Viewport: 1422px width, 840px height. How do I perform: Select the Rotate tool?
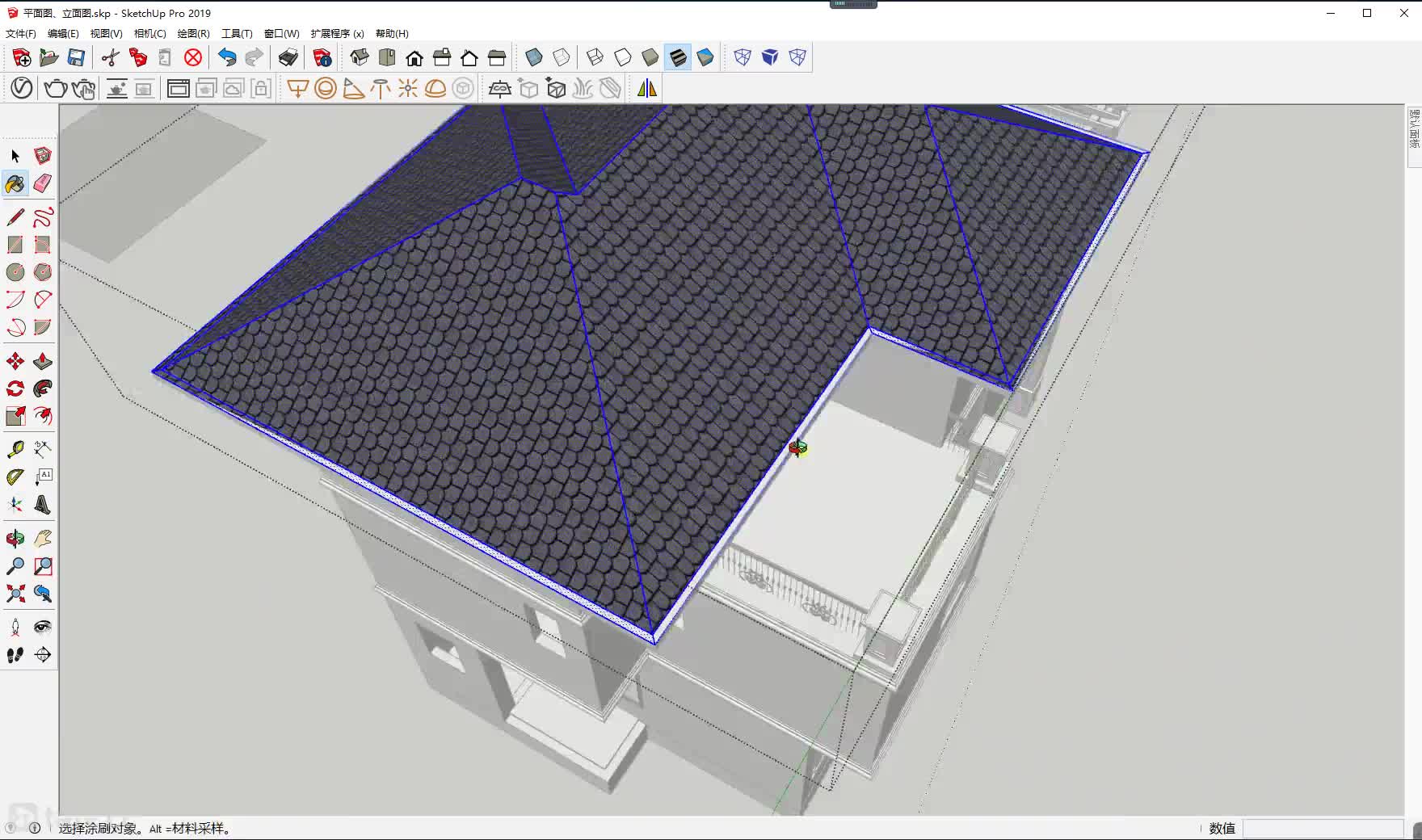(x=15, y=388)
